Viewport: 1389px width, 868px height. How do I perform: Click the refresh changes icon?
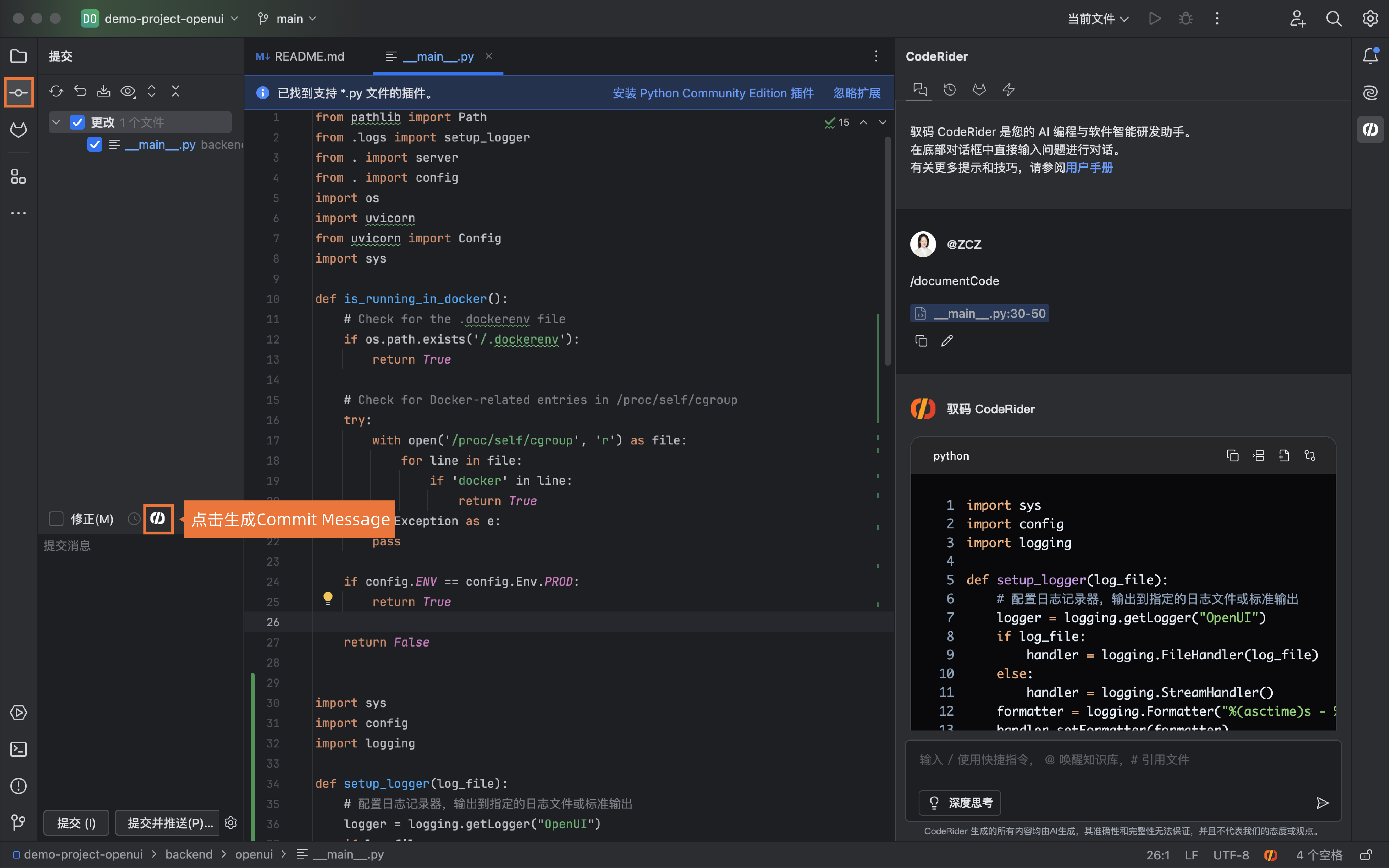(x=56, y=91)
